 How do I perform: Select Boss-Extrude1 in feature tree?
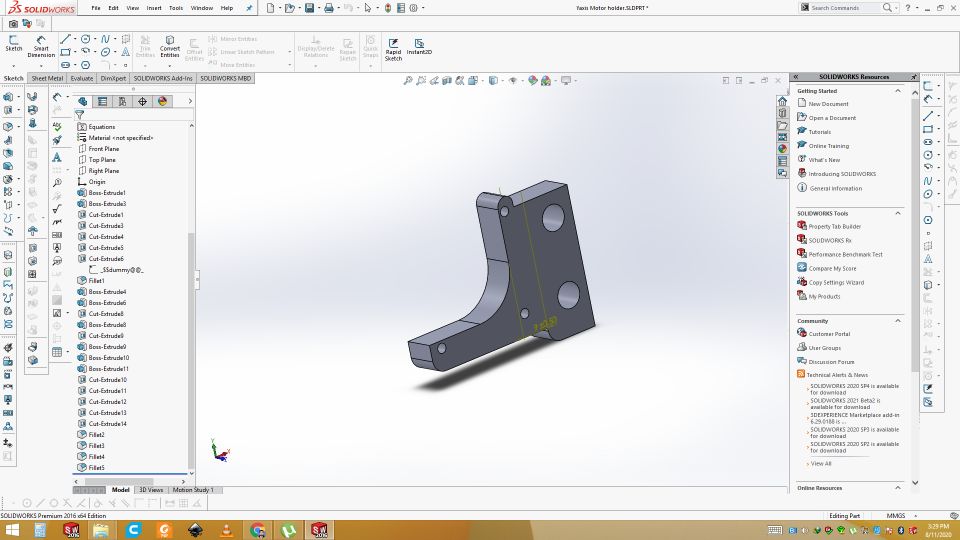[107, 193]
